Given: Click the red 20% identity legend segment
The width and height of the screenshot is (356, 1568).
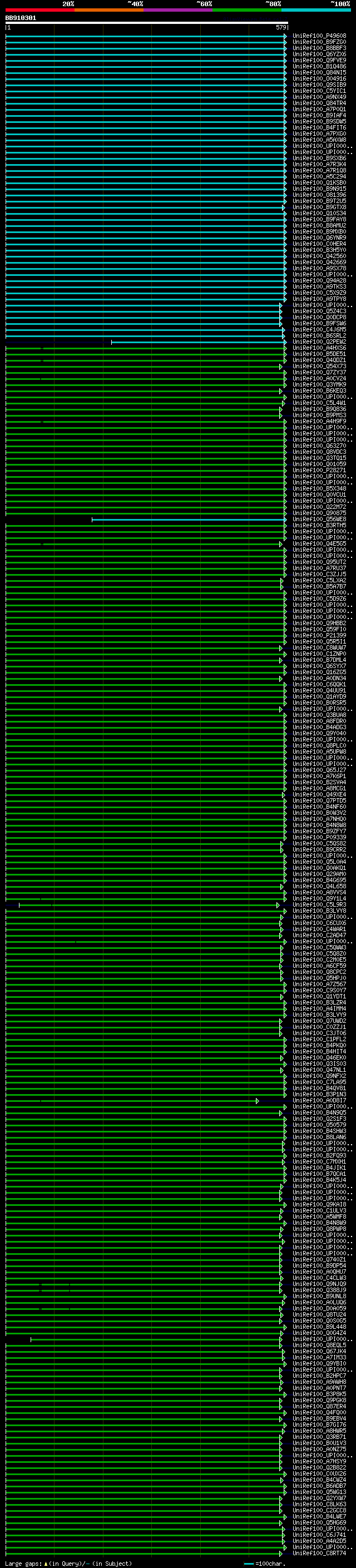Looking at the screenshot, I should point(40,10).
